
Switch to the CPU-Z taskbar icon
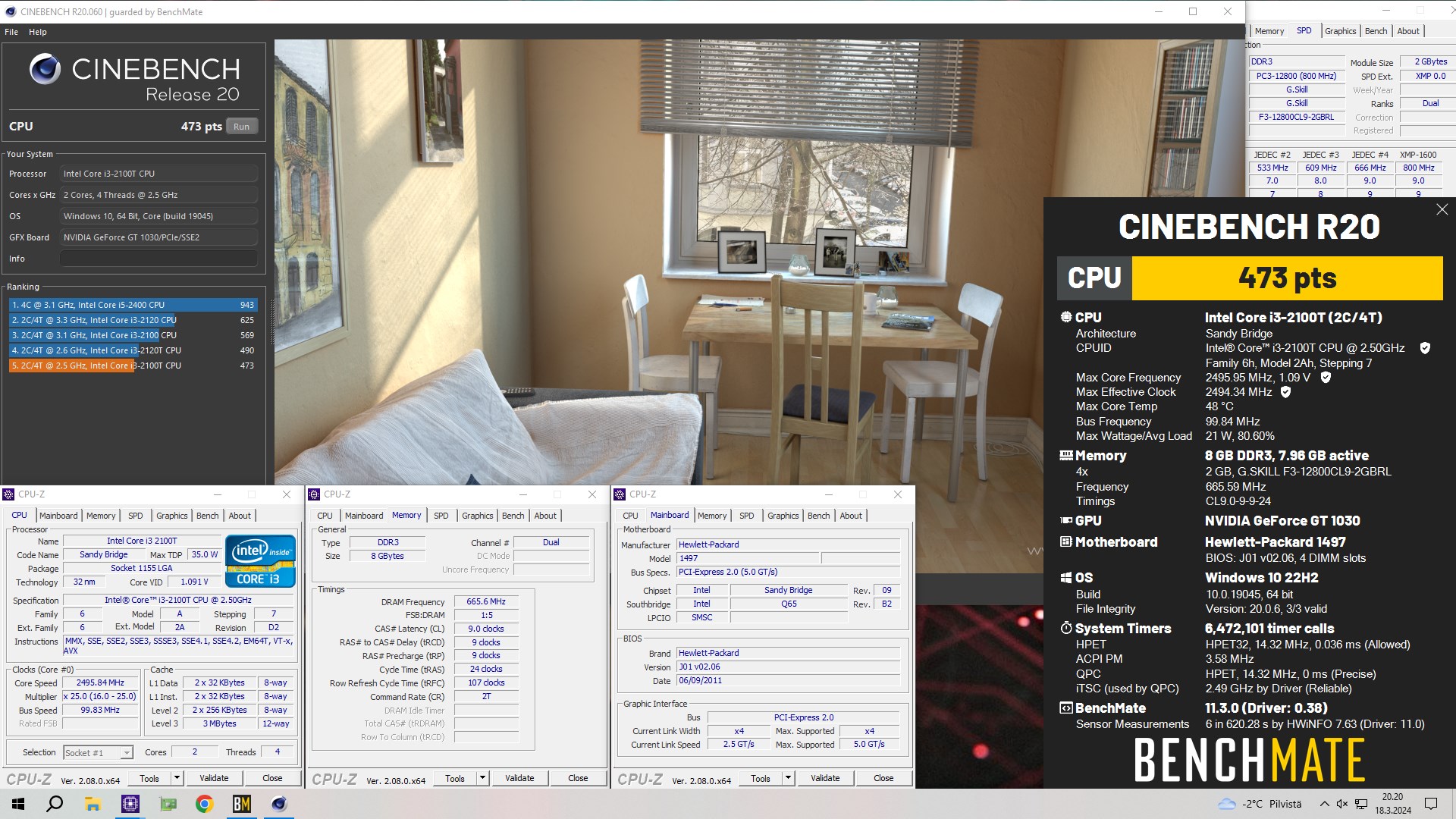click(130, 804)
